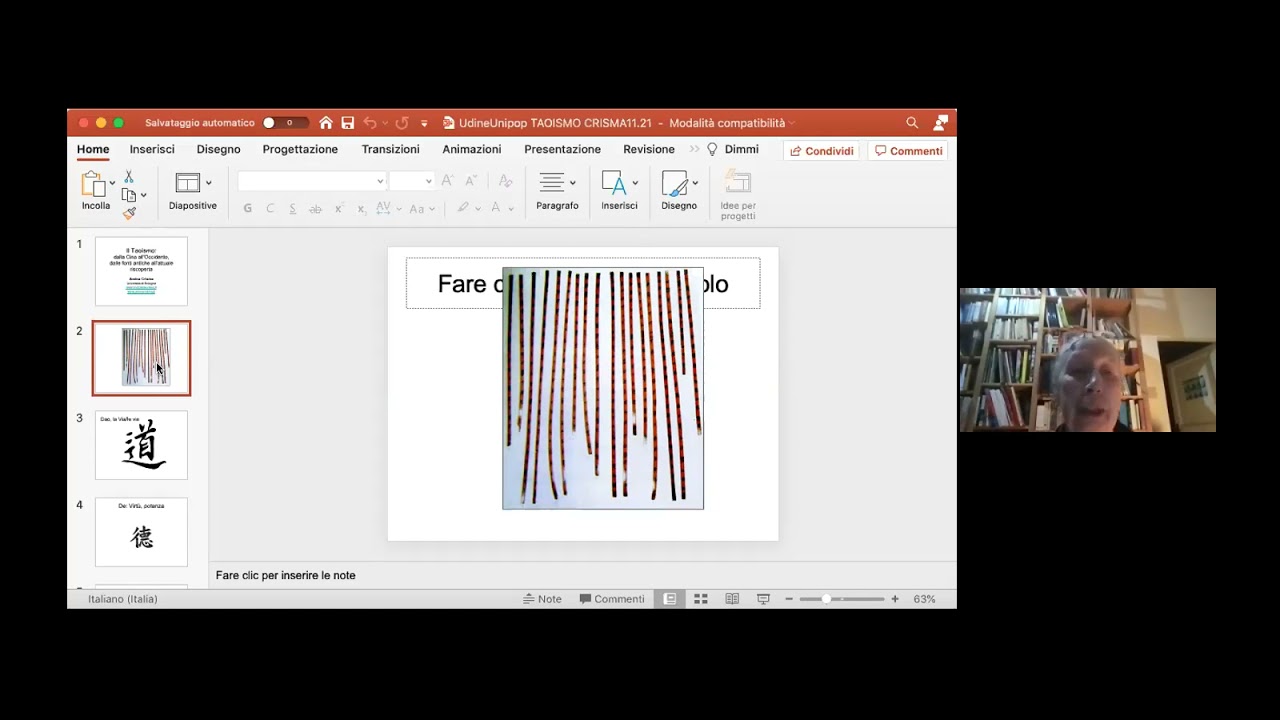This screenshot has width=1280, height=720.
Task: Open the Progettazione ribbon tab
Action: pyautogui.click(x=300, y=149)
